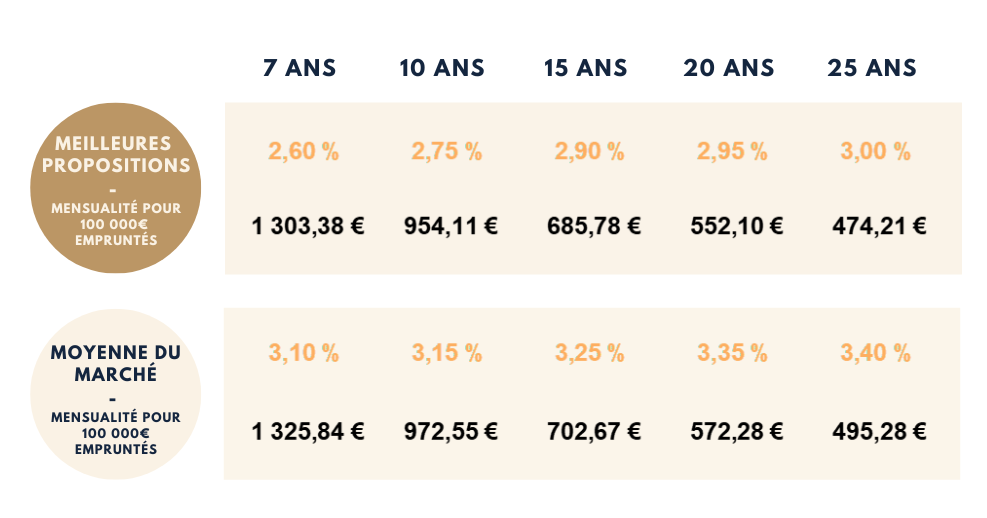
Task: Click the 685,78 € monthly payment
Action: [x=594, y=226]
